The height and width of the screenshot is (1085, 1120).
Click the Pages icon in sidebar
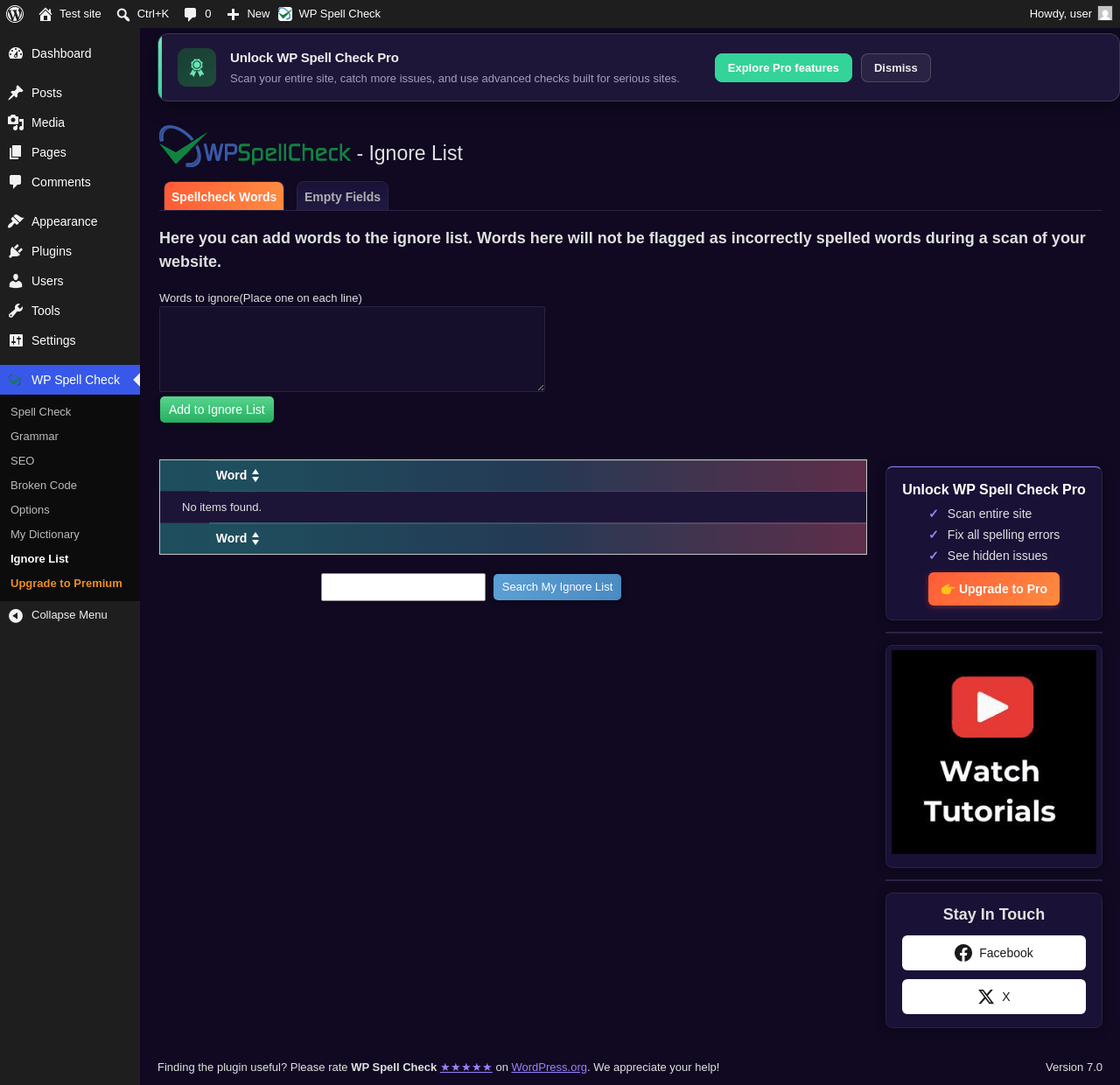click(x=16, y=152)
